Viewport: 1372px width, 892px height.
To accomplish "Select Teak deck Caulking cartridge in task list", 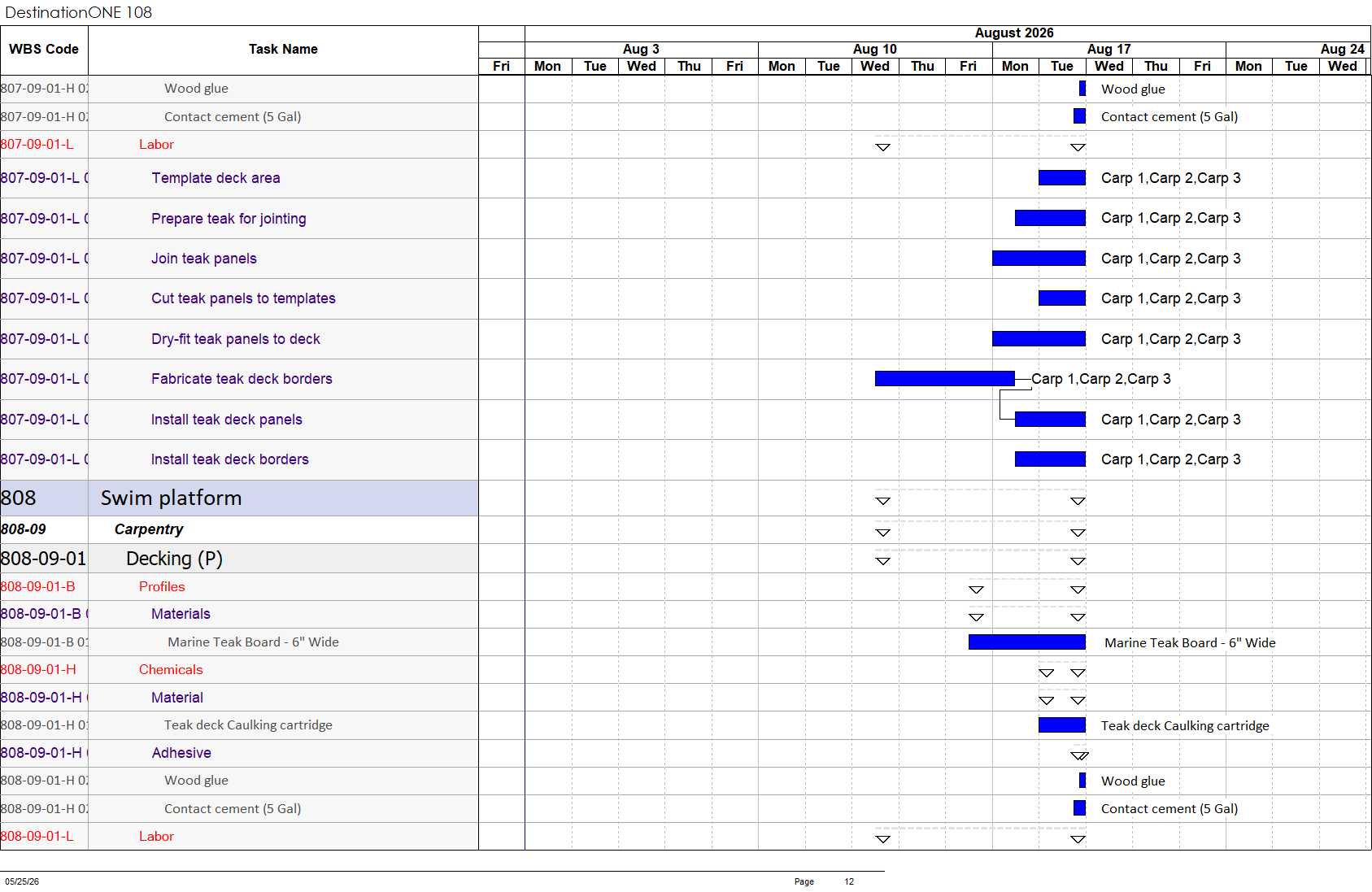I will coord(248,725).
